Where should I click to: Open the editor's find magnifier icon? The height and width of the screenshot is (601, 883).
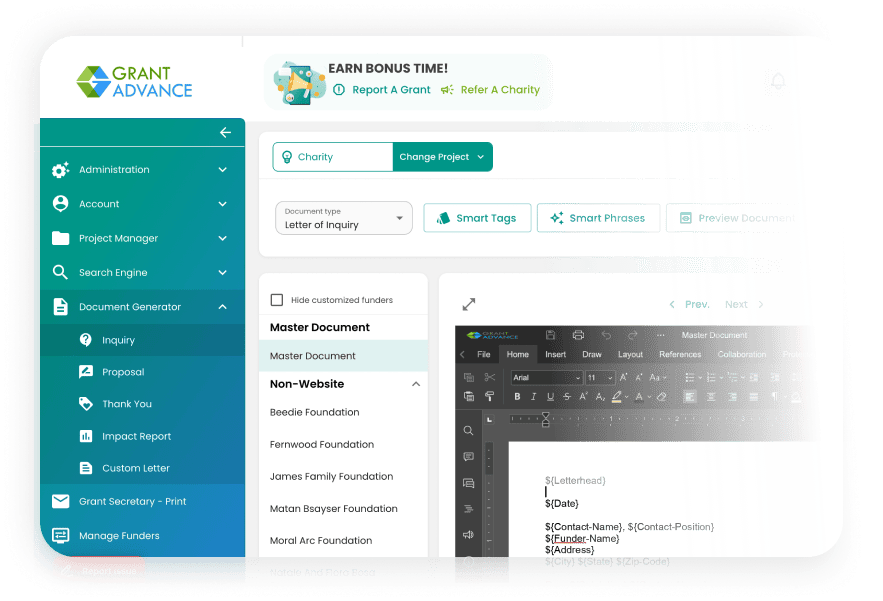[x=468, y=431]
